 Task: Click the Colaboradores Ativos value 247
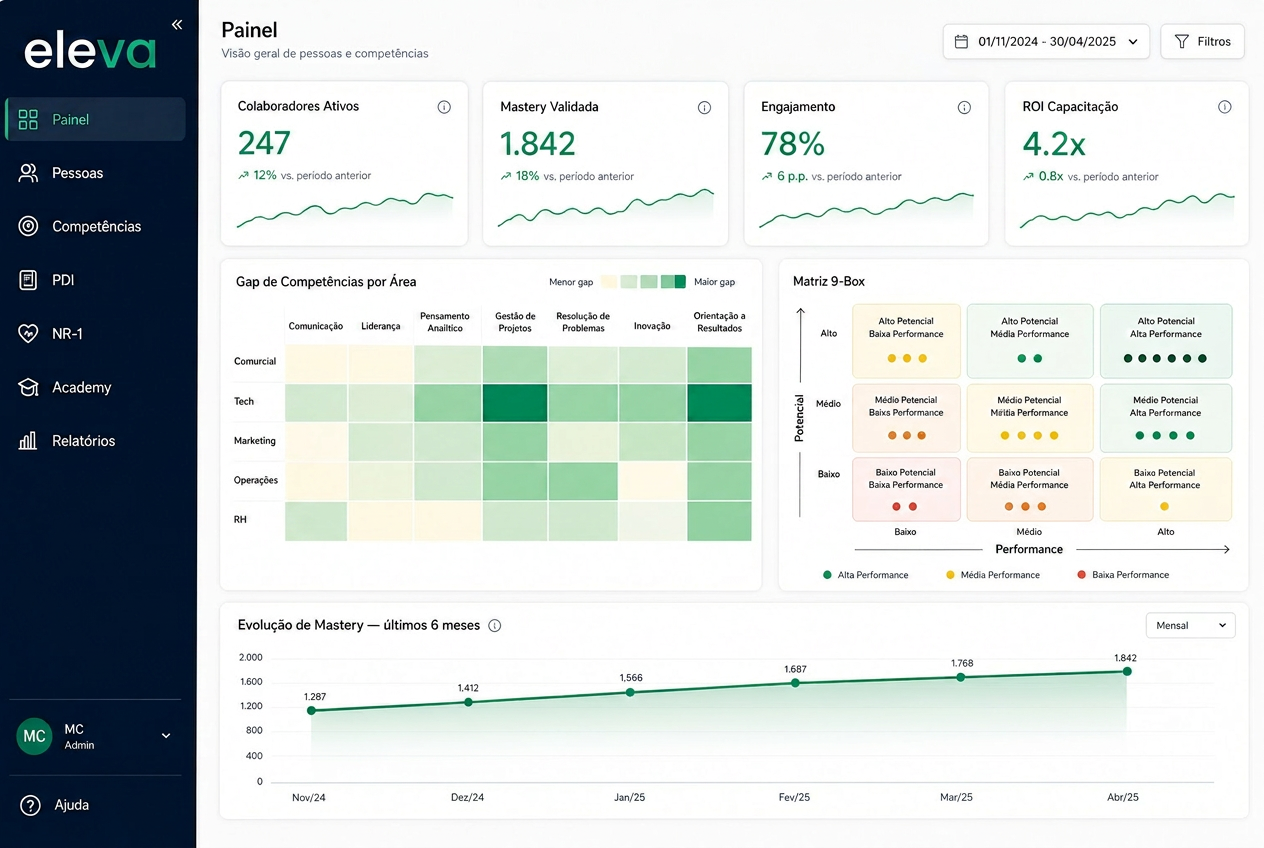pos(264,144)
